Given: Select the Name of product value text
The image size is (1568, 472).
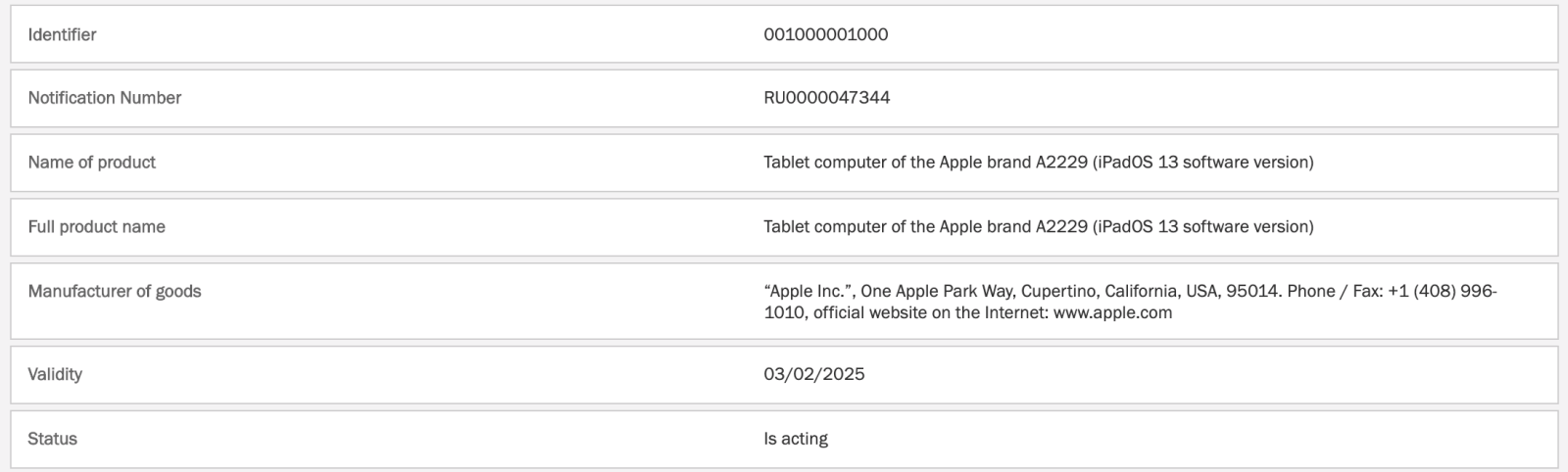Looking at the screenshot, I should pos(1039,163).
